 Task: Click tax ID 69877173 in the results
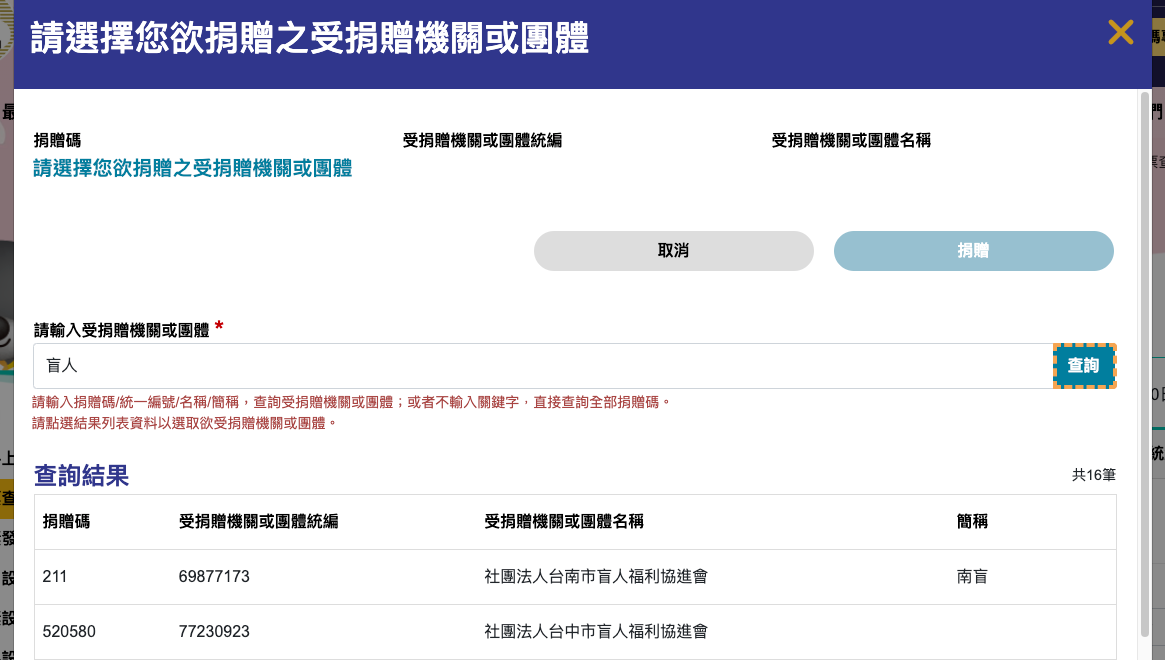pyautogui.click(x=214, y=577)
